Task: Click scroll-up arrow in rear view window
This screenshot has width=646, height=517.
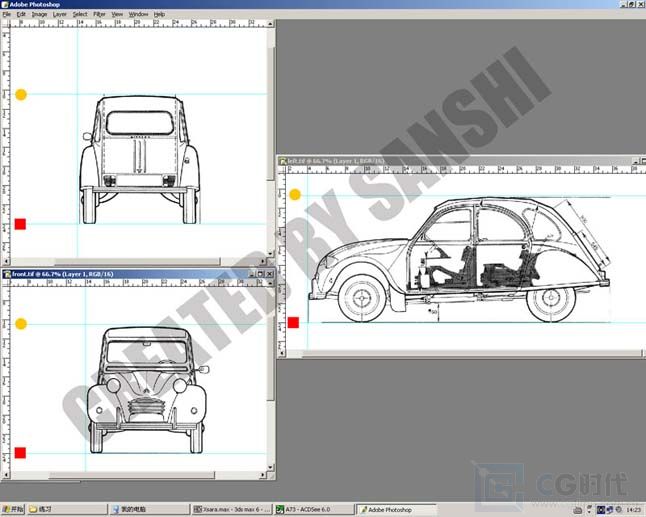Action: (x=270, y=24)
